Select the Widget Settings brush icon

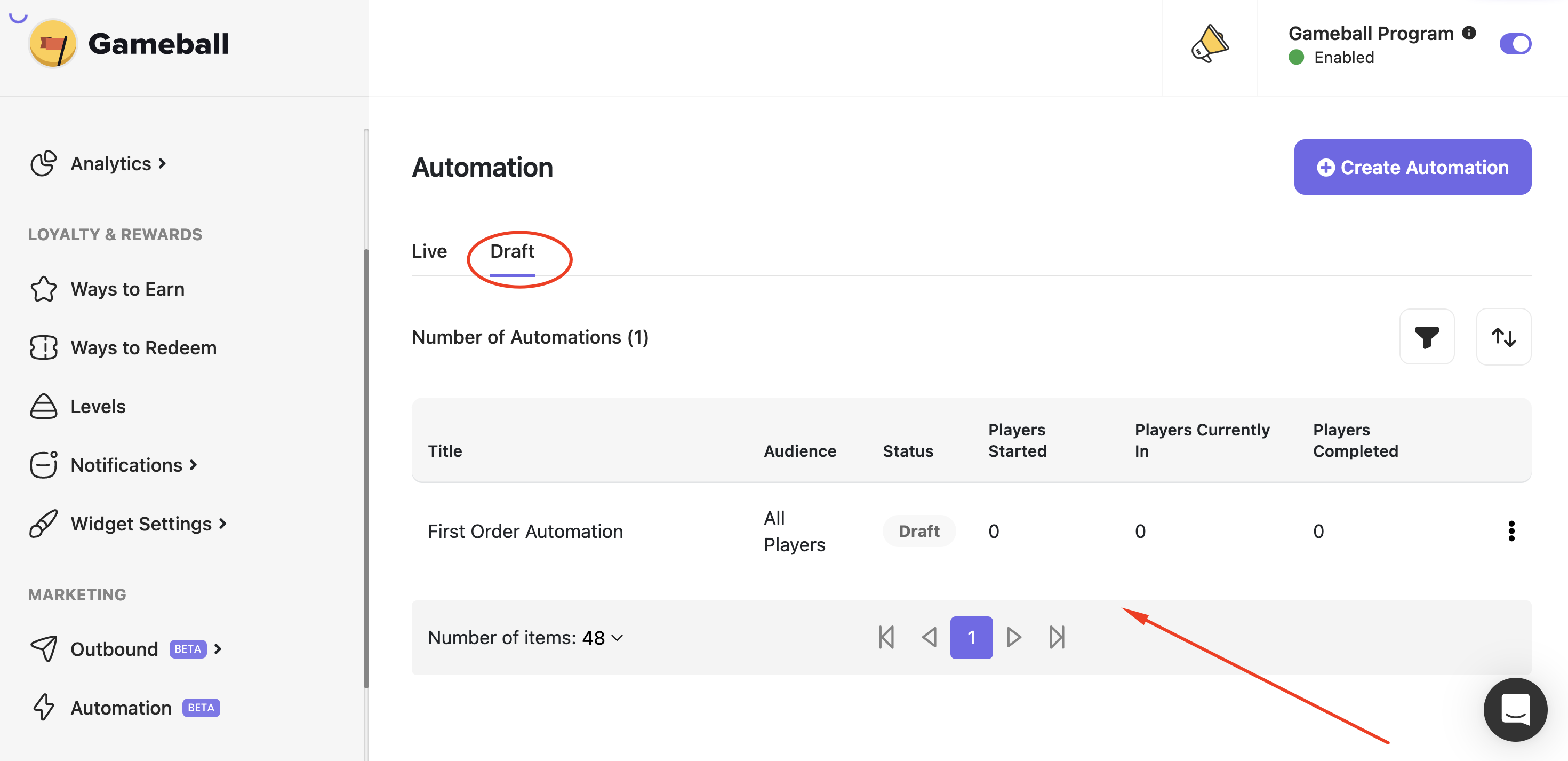(x=43, y=523)
